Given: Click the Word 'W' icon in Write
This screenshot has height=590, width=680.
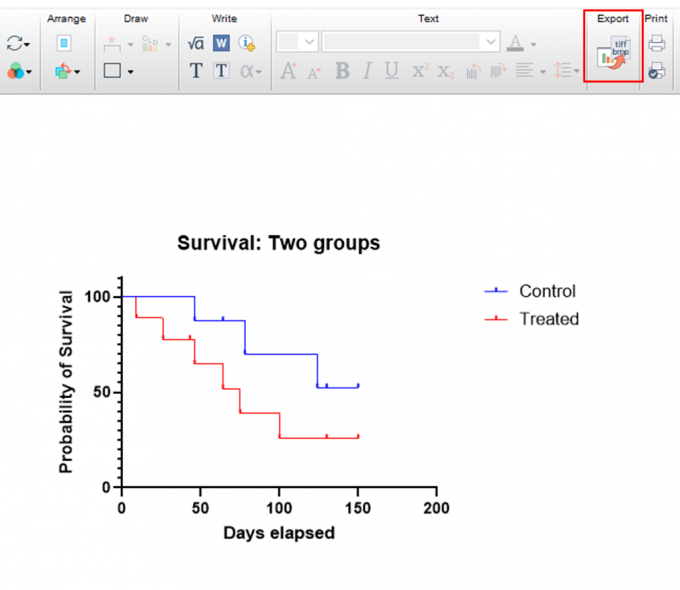Looking at the screenshot, I should pyautogui.click(x=221, y=43).
